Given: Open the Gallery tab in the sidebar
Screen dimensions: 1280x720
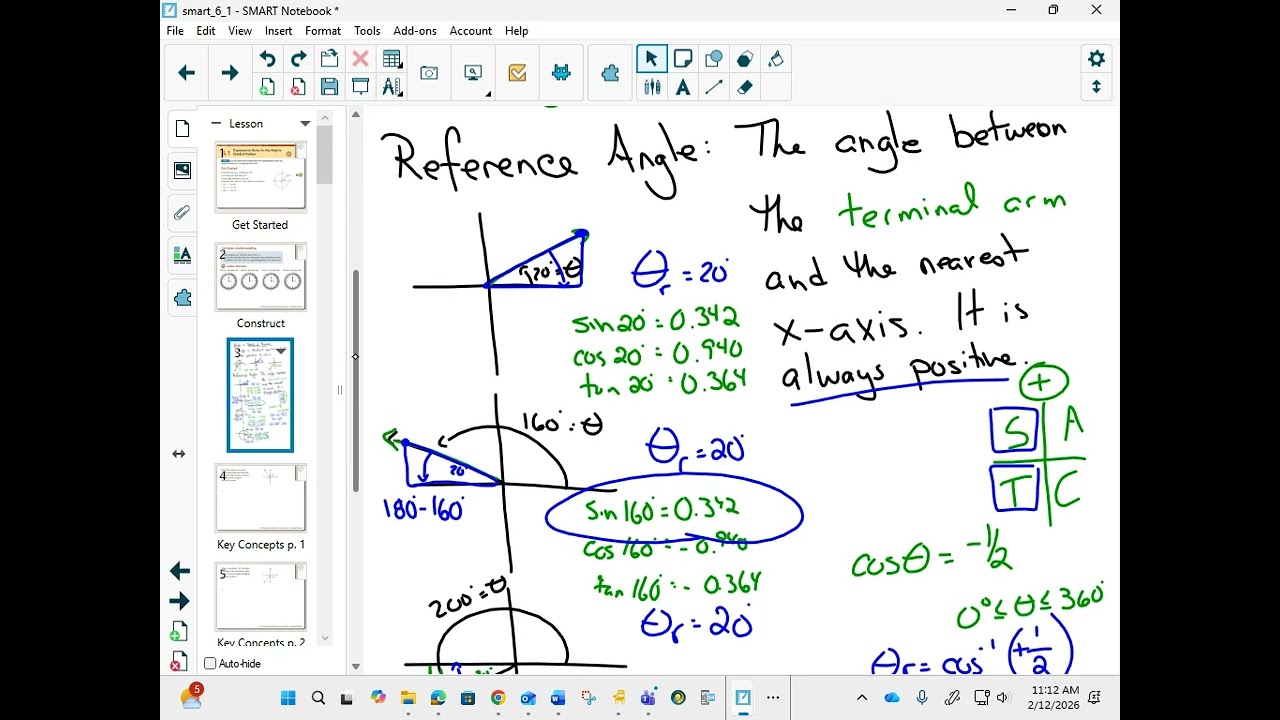Looking at the screenshot, I should (182, 170).
